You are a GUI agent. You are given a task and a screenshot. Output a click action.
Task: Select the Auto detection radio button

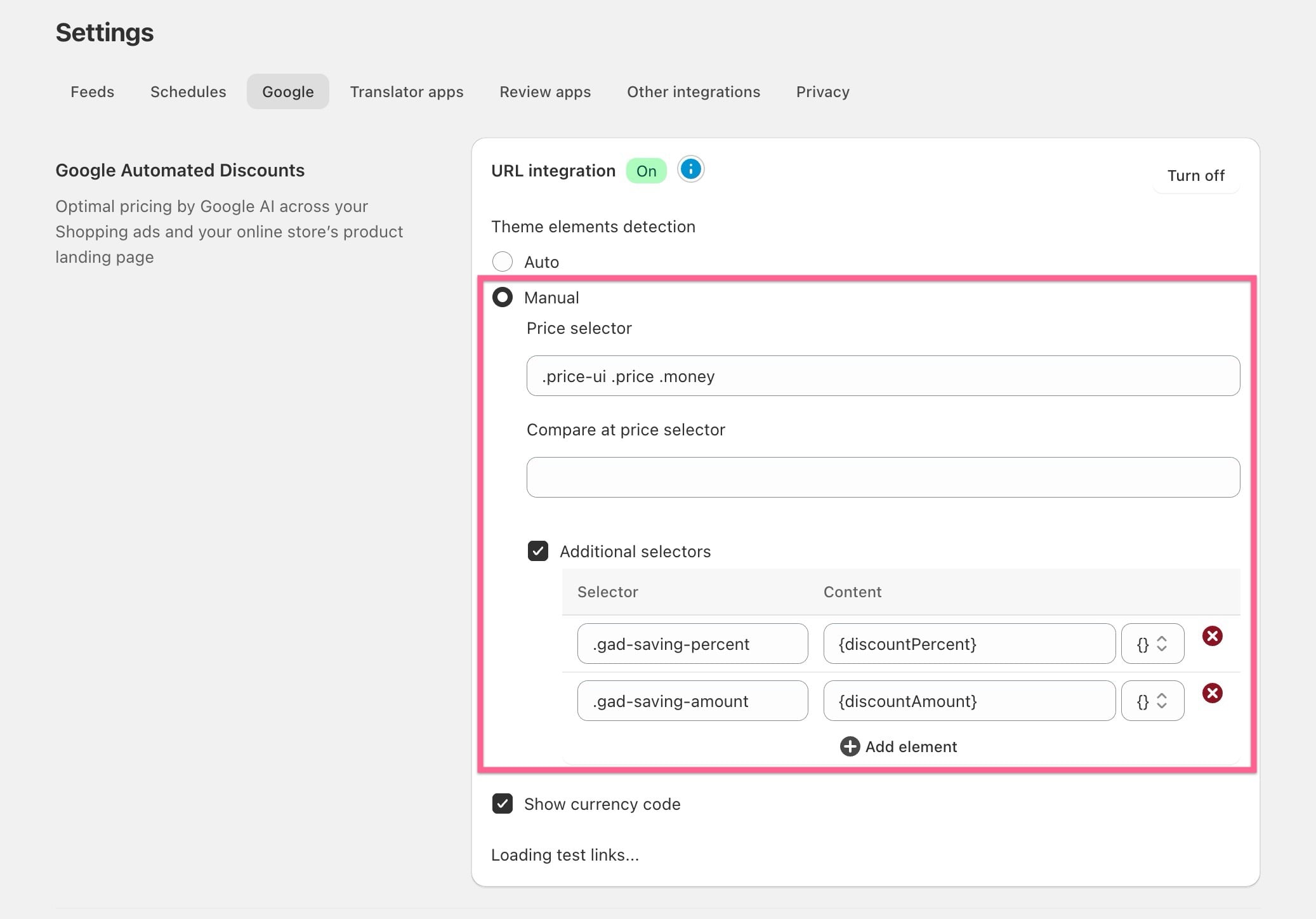503,261
